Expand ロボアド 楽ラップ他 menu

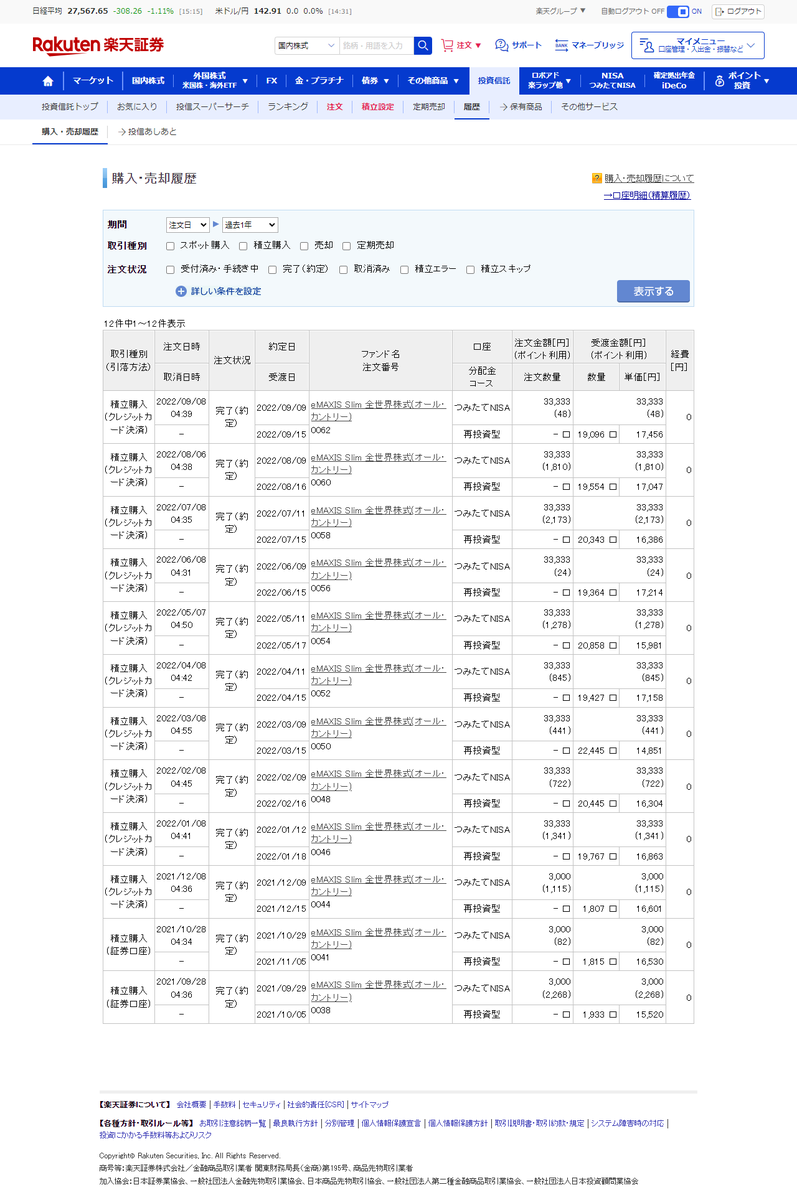click(x=550, y=81)
